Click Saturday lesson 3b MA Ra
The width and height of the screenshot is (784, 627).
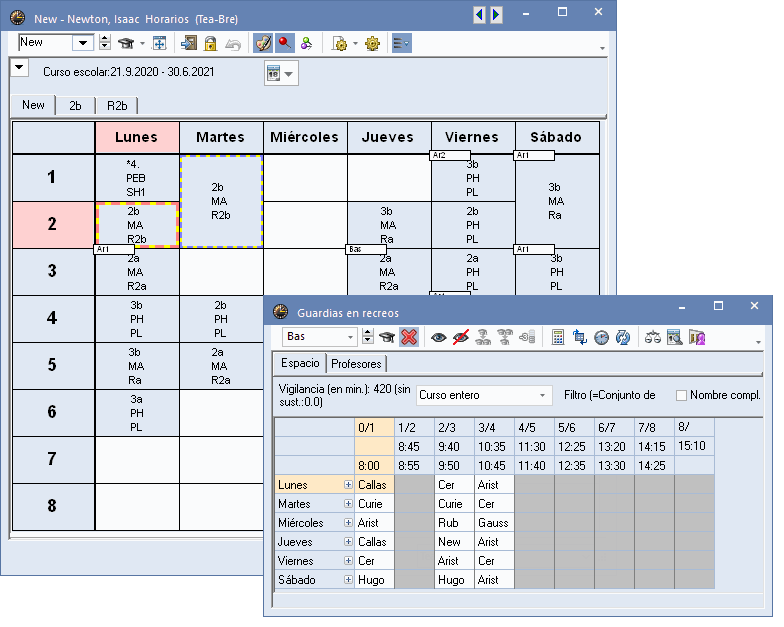tap(556, 201)
